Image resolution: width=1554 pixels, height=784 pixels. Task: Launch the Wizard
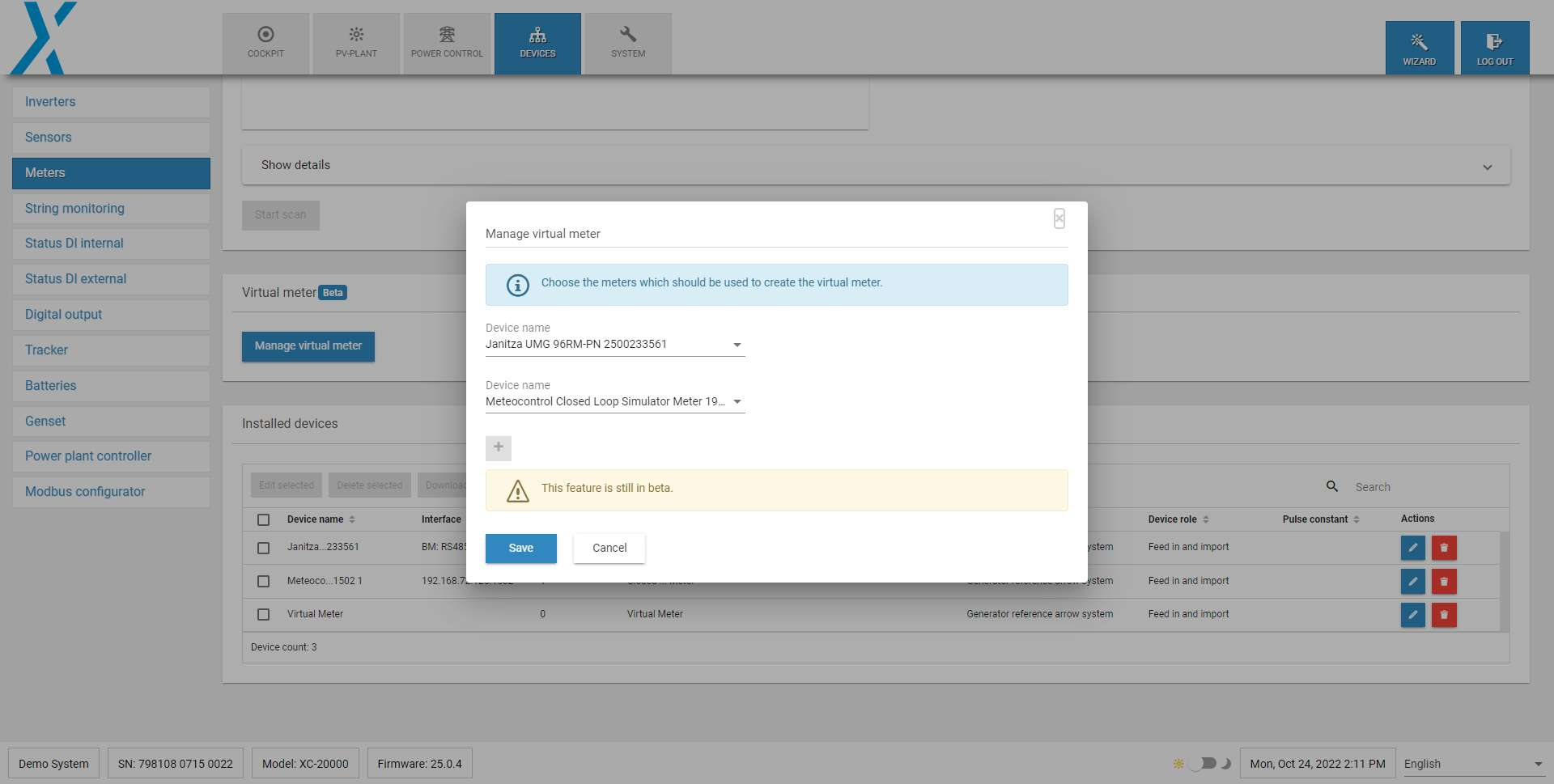[x=1420, y=48]
